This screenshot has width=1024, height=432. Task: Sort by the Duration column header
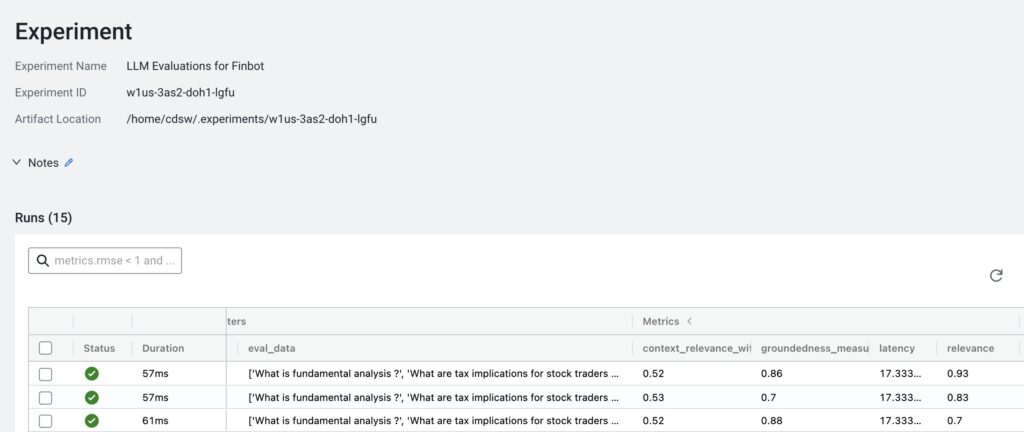point(163,348)
